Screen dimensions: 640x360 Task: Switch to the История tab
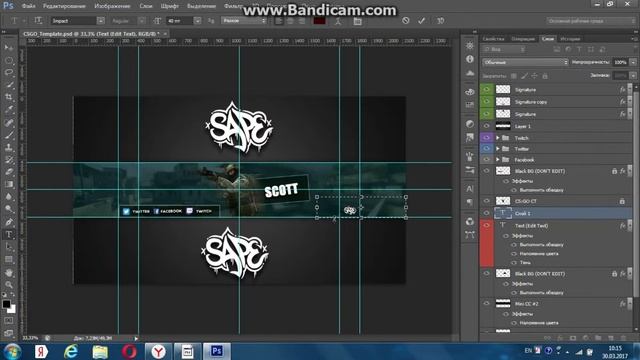[x=570, y=39]
